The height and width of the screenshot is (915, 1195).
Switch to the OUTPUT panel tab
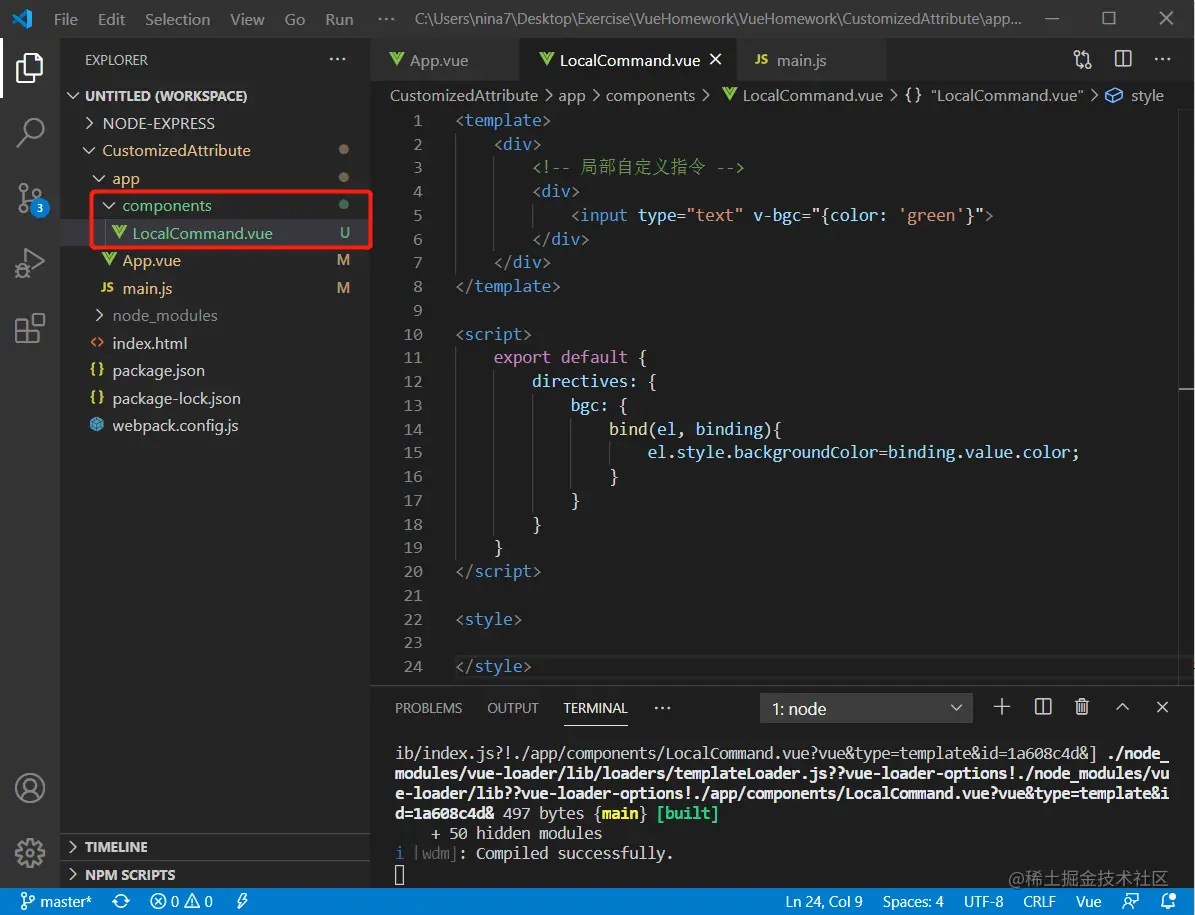point(513,709)
